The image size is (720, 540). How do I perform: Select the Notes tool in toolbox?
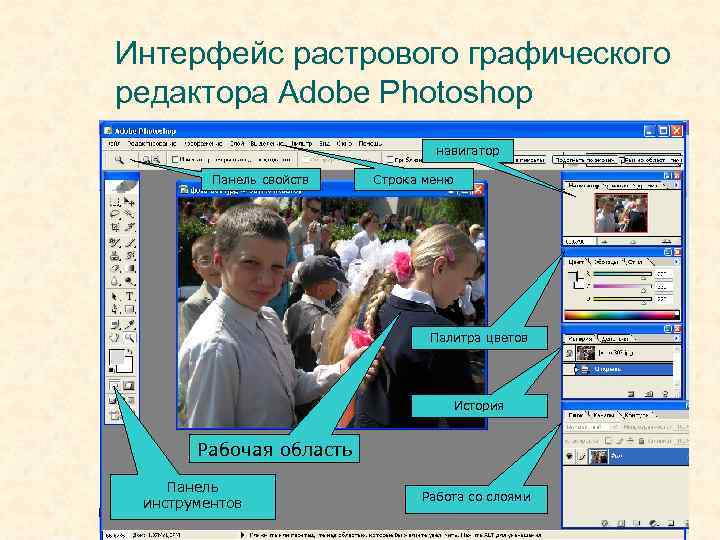coord(115,325)
